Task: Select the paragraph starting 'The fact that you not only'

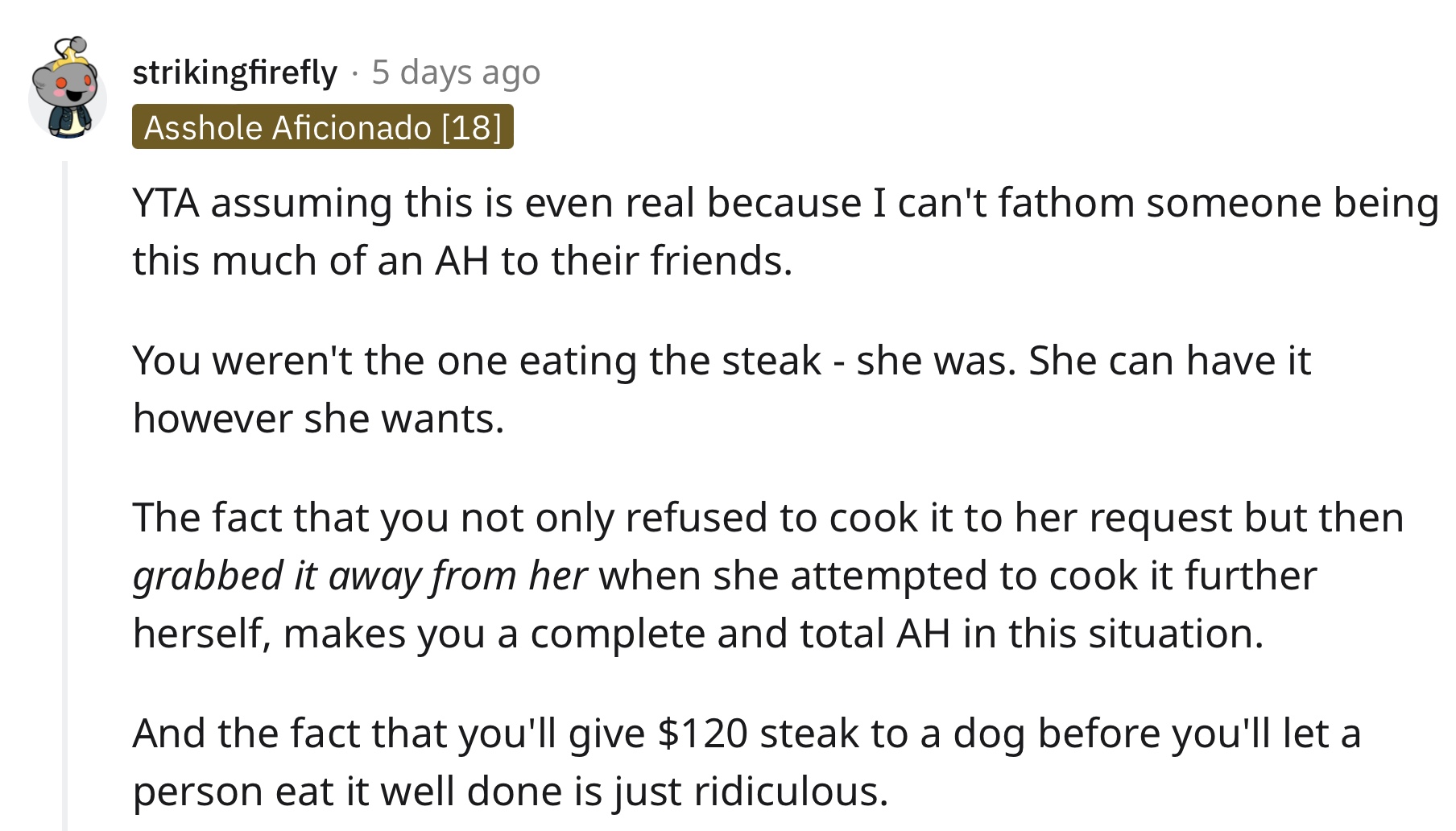Action: tap(768, 575)
